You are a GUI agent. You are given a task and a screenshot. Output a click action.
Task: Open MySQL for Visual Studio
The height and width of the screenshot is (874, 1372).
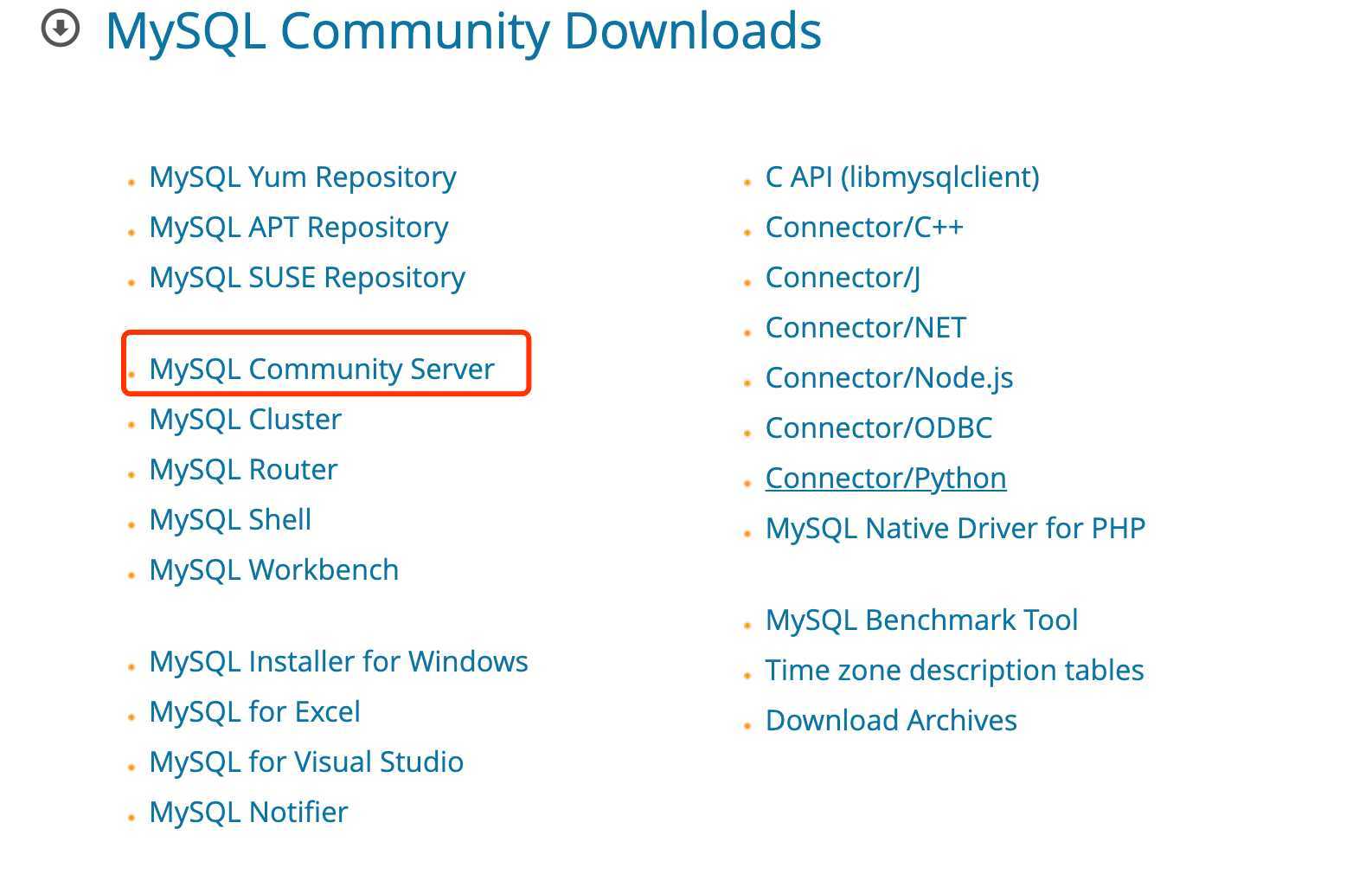pos(306,762)
